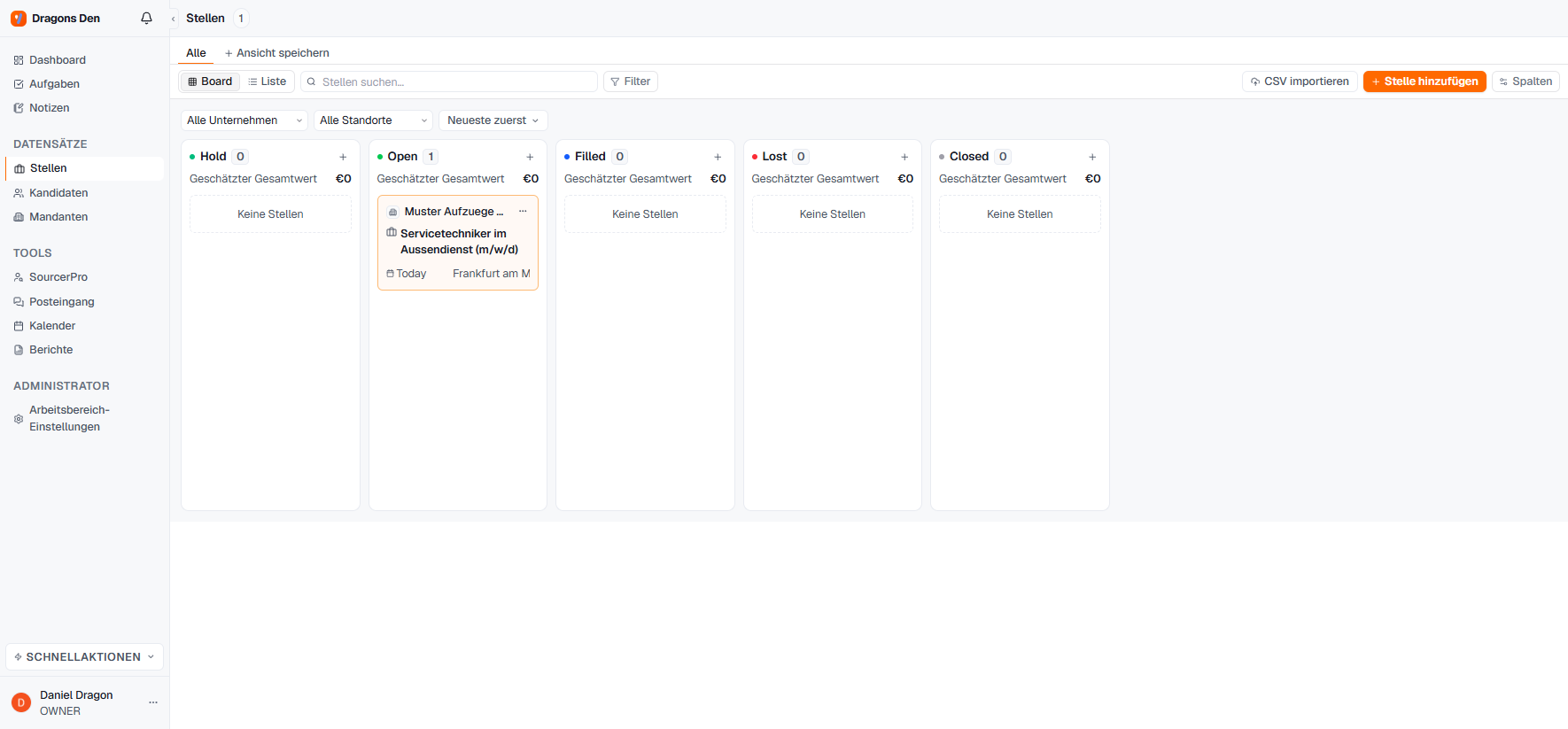This screenshot has width=1568, height=729.
Task: Open the Muster Aufzuege card options menu
Action: [x=523, y=212]
